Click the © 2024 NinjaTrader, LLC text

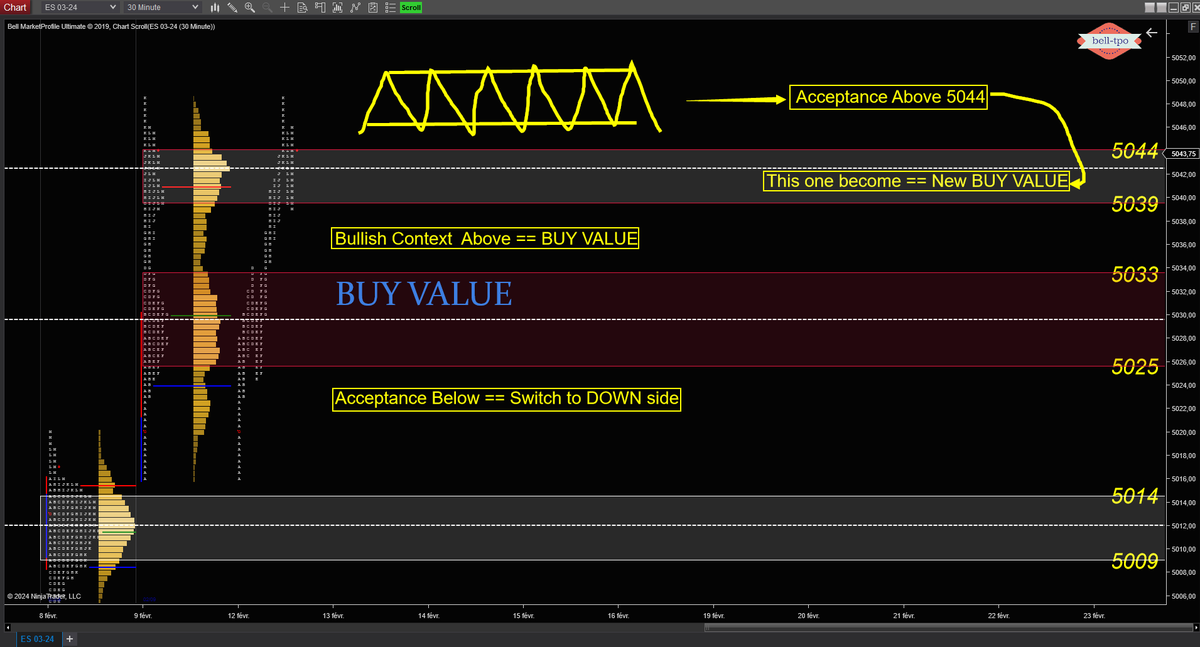point(43,596)
